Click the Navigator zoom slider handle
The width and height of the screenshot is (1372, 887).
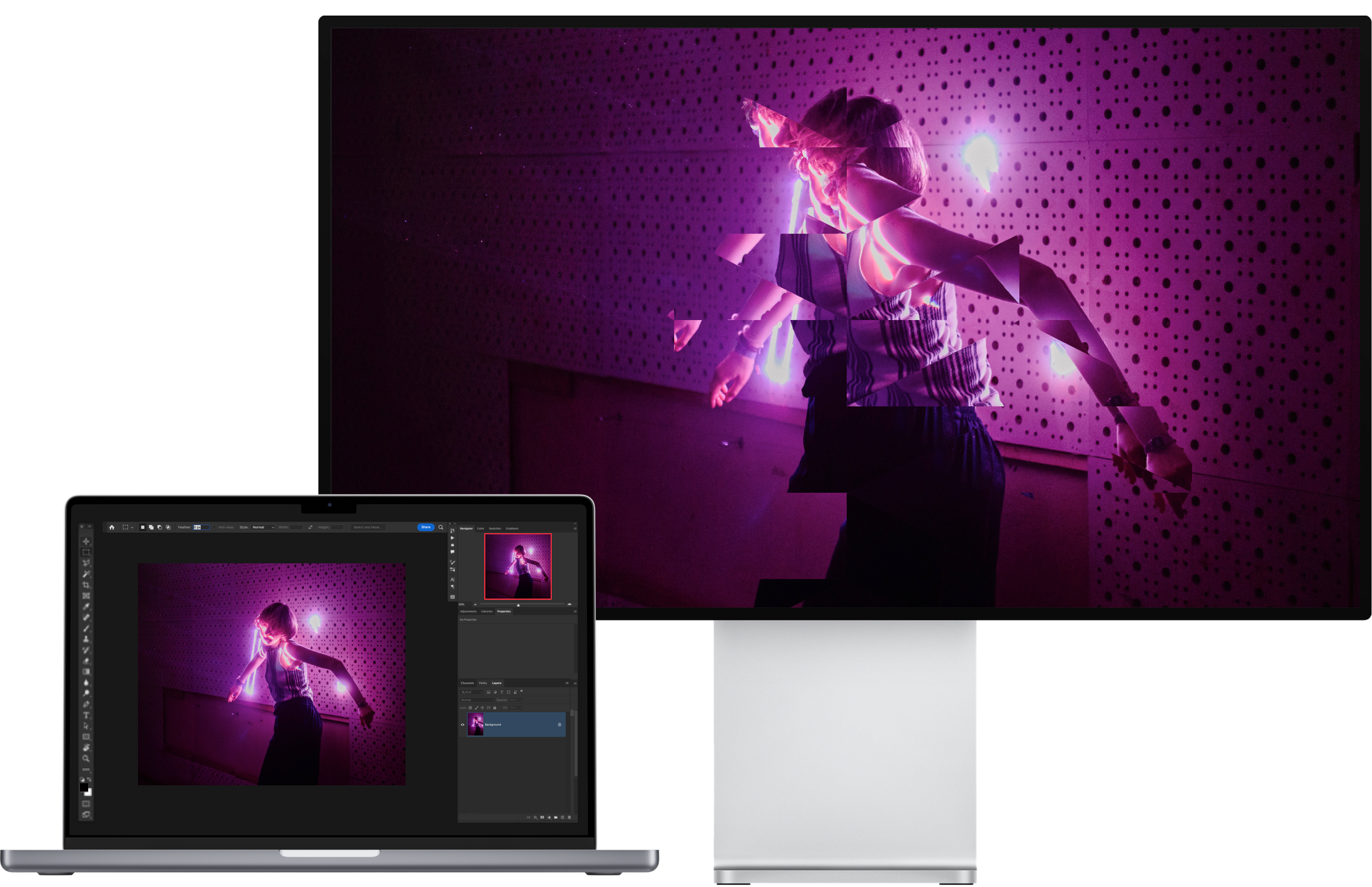click(518, 605)
